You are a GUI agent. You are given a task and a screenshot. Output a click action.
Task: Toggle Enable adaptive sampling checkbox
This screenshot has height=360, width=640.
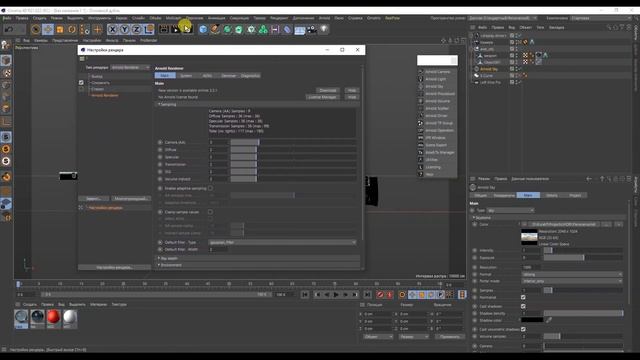210,189
